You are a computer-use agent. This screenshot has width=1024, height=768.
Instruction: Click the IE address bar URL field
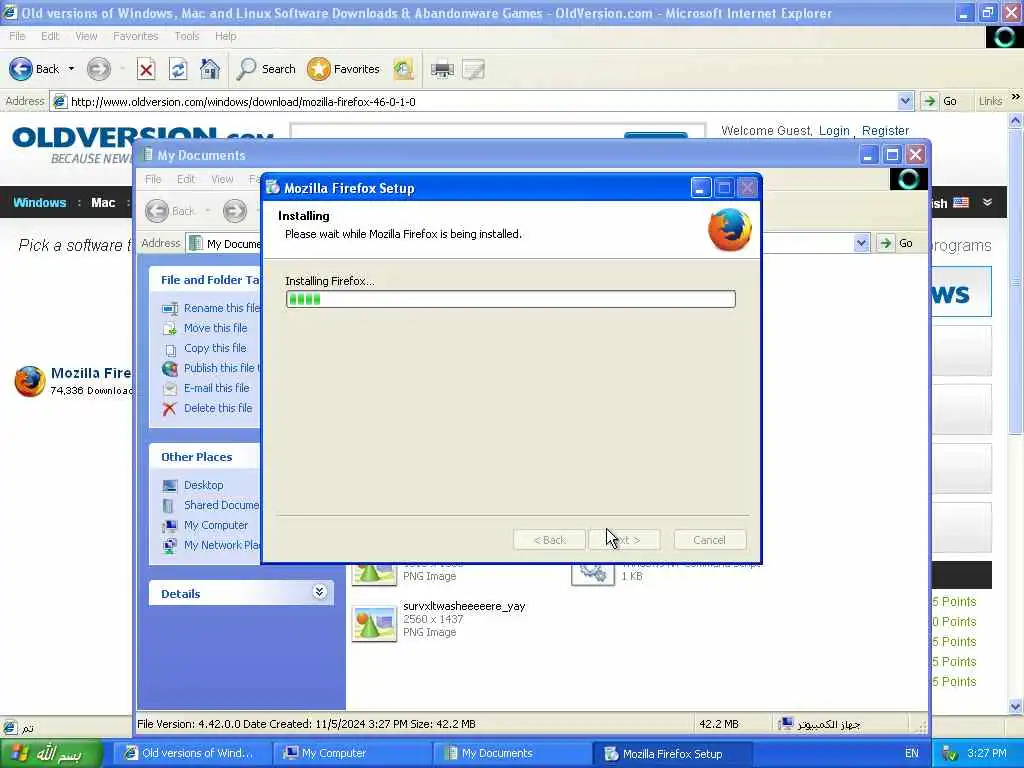[482, 101]
